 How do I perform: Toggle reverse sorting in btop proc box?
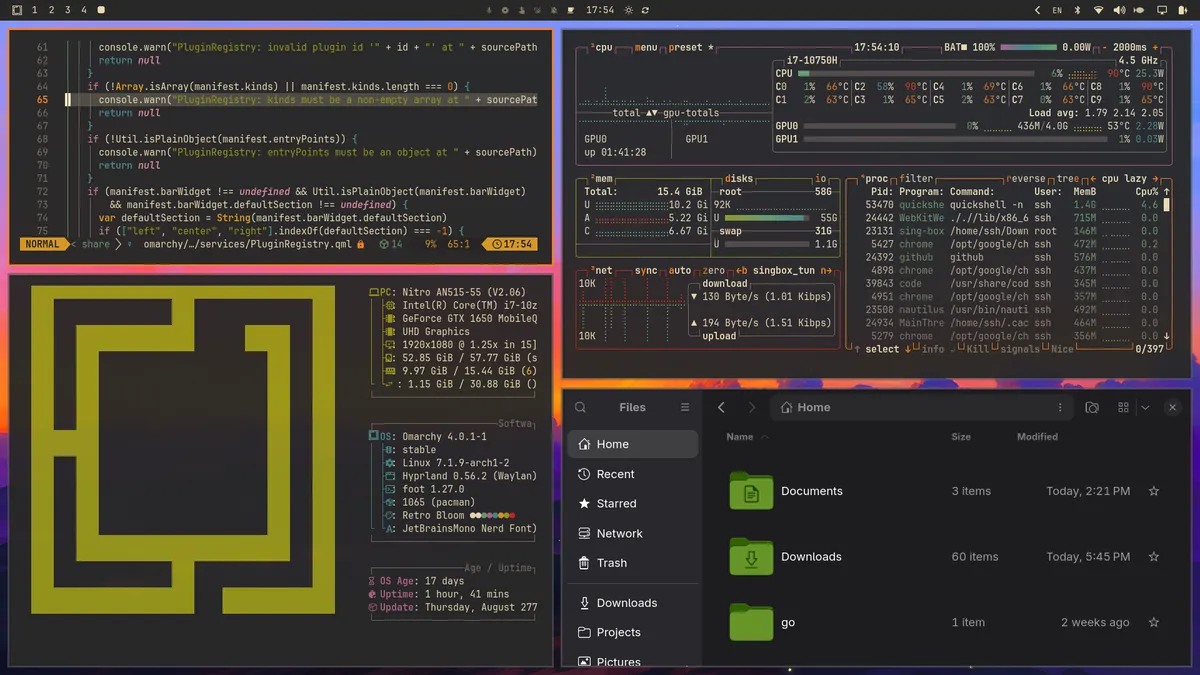pos(1026,179)
